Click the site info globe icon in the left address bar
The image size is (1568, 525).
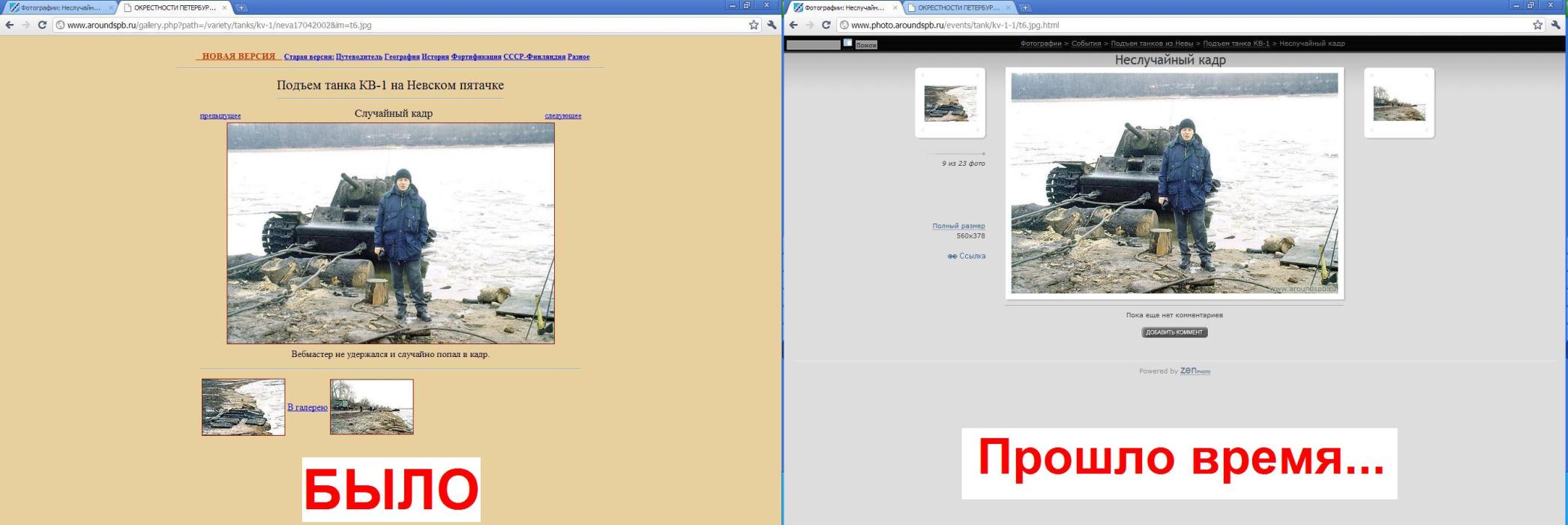(59, 25)
